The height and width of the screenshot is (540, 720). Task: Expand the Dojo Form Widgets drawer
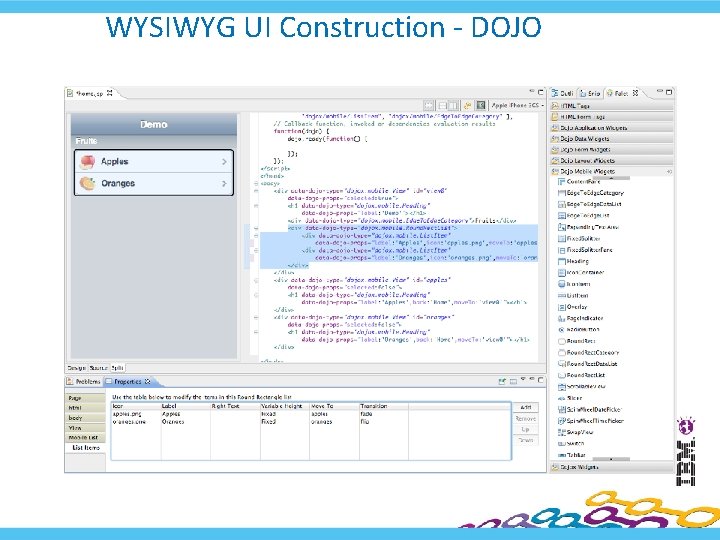tap(611, 150)
